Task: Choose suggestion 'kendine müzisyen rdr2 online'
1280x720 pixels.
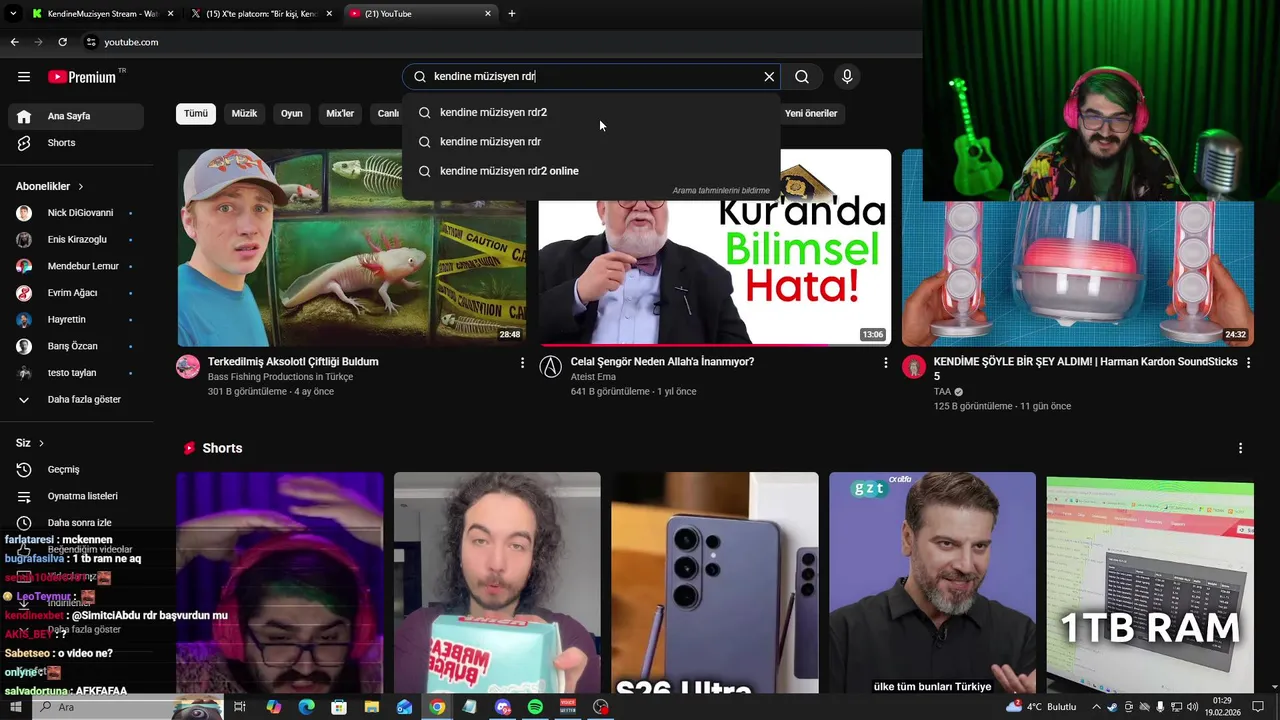Action: pos(591,171)
